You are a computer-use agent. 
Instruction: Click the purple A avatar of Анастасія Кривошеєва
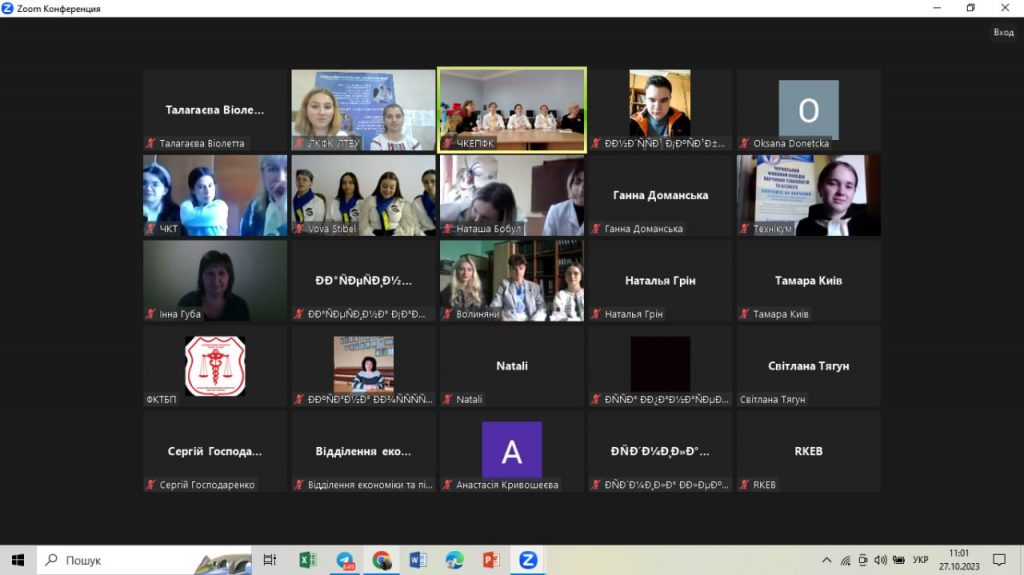click(x=512, y=451)
